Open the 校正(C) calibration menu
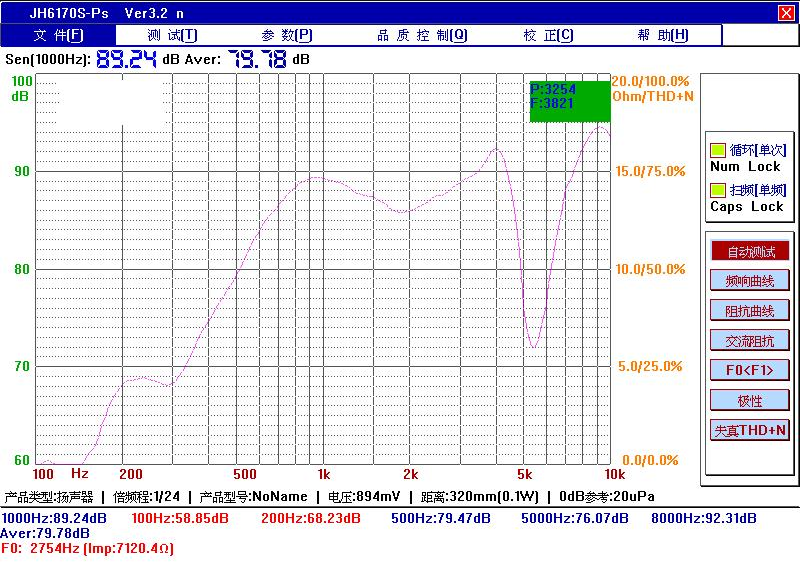 click(548, 35)
